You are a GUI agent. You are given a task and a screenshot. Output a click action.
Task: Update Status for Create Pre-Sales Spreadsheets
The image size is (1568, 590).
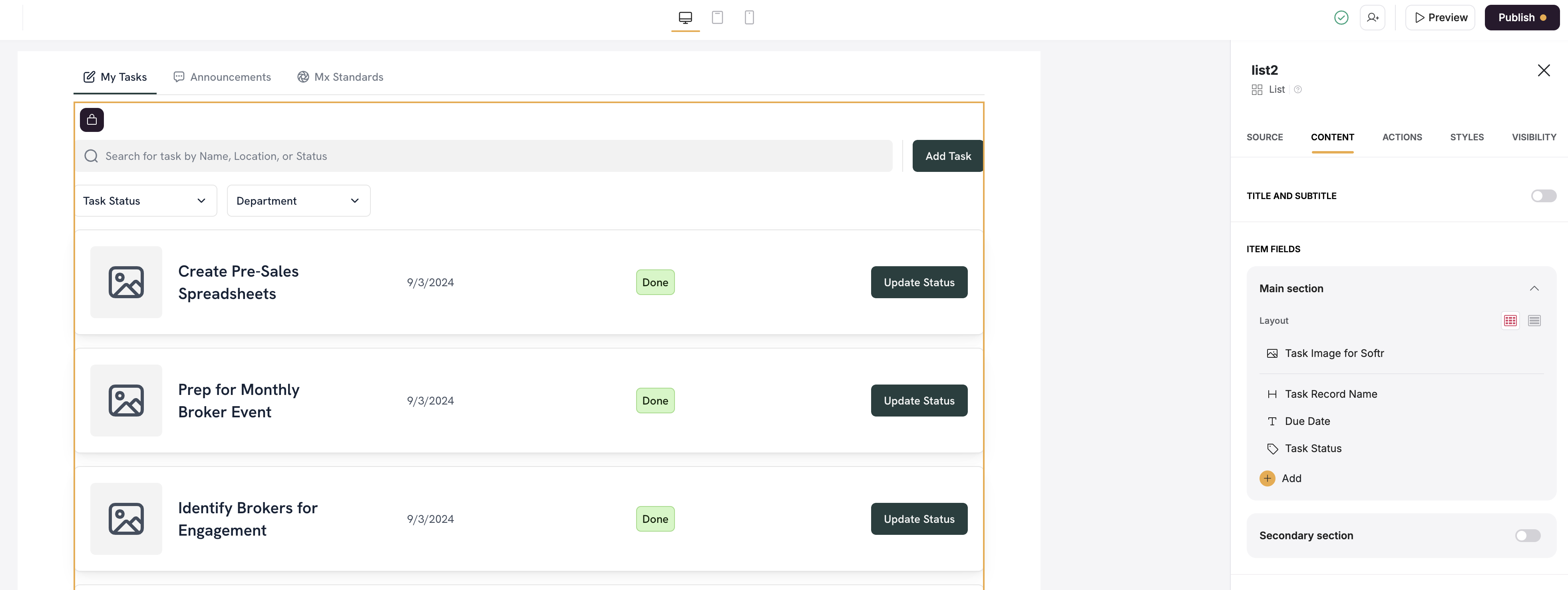point(919,282)
